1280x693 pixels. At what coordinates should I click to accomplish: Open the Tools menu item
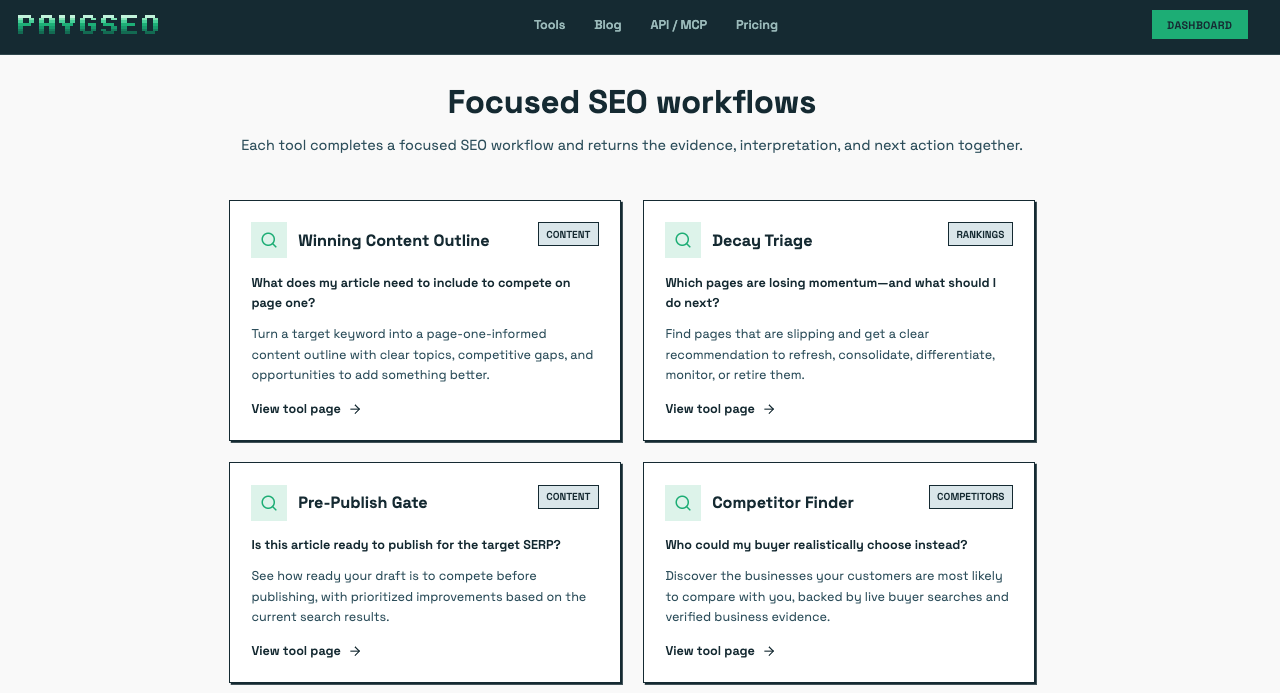550,25
